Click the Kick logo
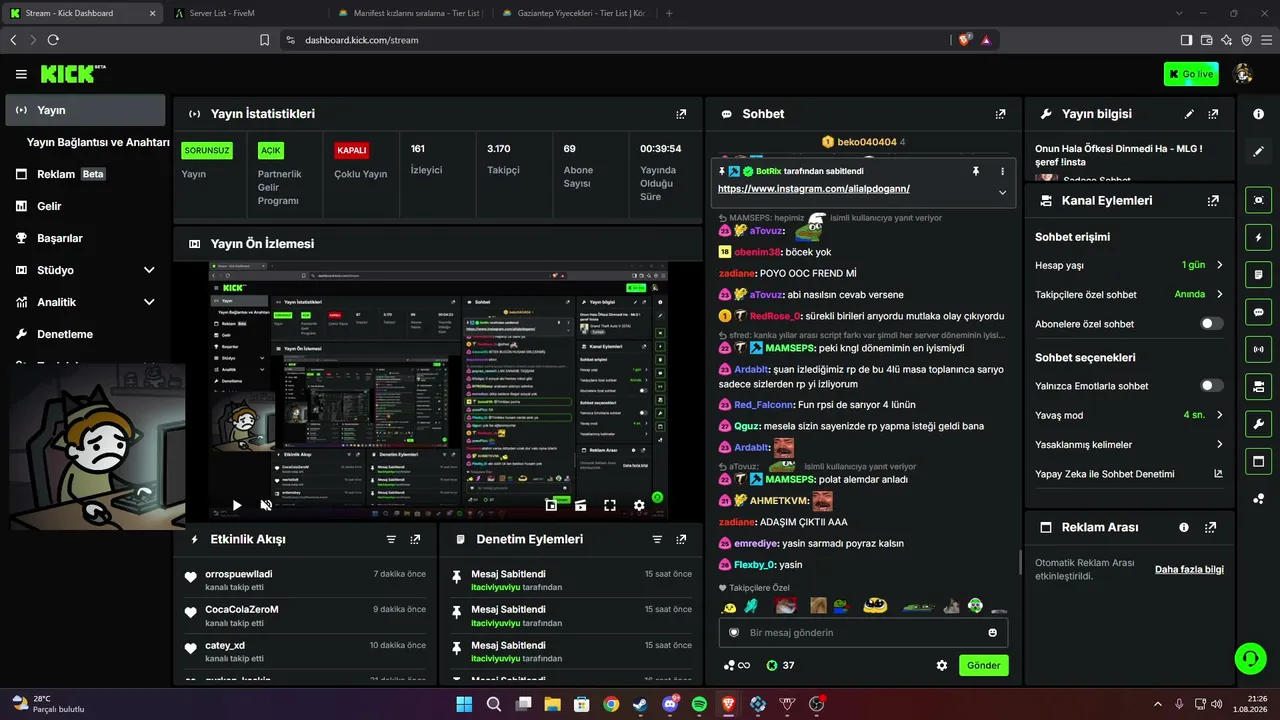This screenshot has height=720, width=1280. pos(73,74)
